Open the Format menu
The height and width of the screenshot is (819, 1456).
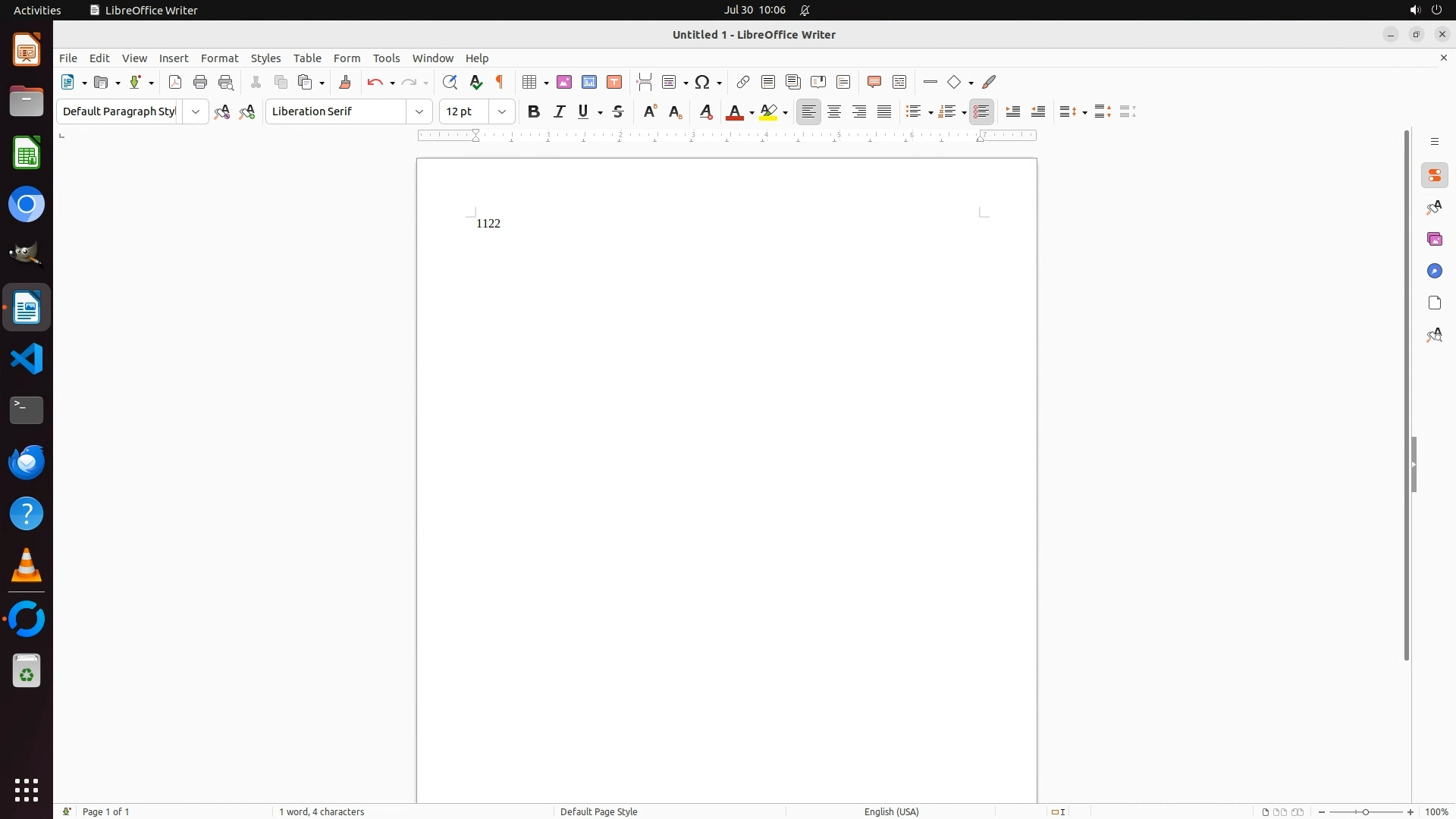point(219,58)
